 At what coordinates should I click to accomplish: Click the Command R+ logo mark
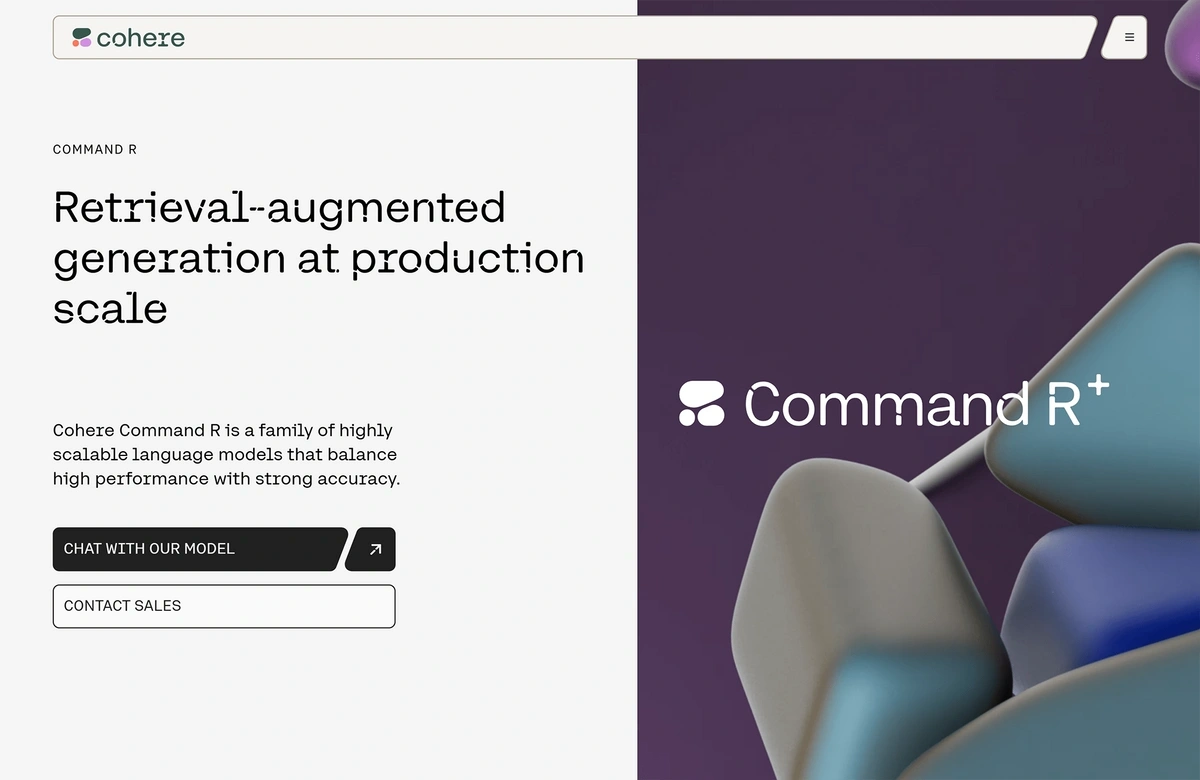pyautogui.click(x=702, y=403)
